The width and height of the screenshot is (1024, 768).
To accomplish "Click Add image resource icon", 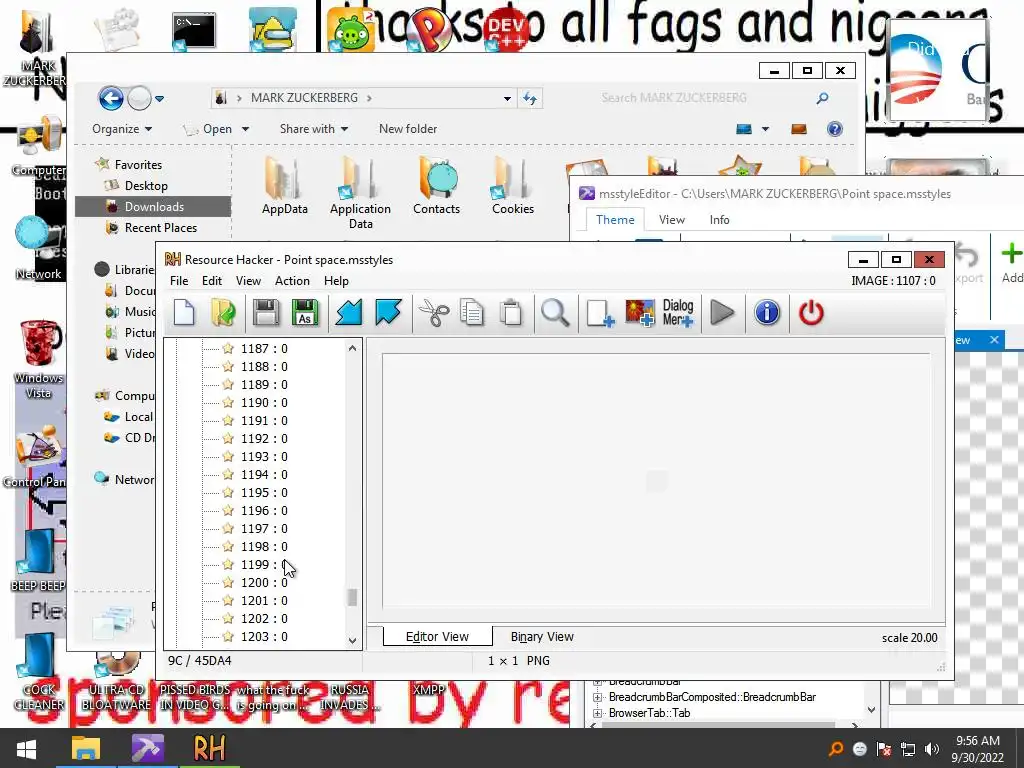I will (639, 313).
